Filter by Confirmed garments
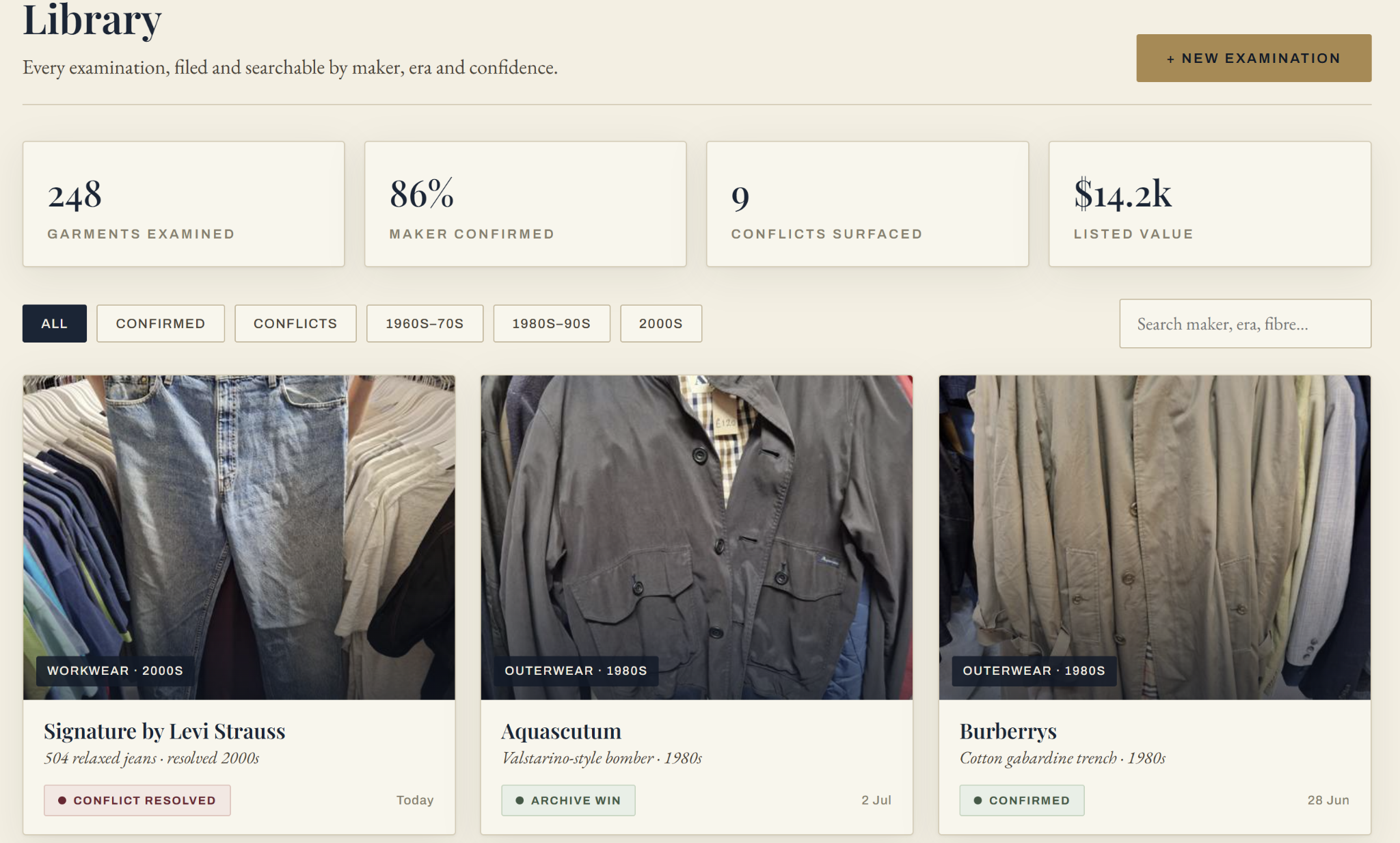 tap(161, 323)
